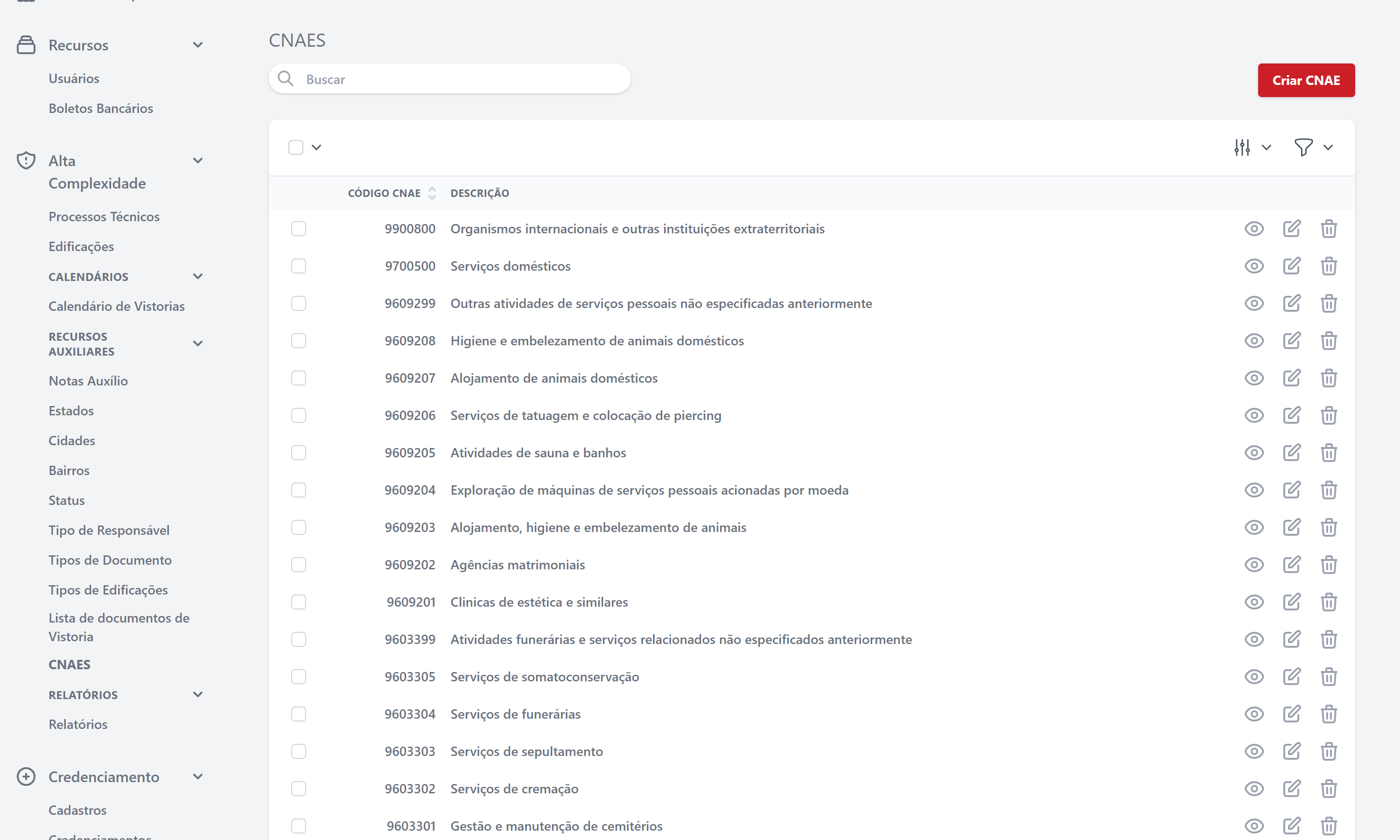Viewport: 1400px width, 840px height.
Task: Open the funnel filter menu
Action: click(x=1303, y=147)
